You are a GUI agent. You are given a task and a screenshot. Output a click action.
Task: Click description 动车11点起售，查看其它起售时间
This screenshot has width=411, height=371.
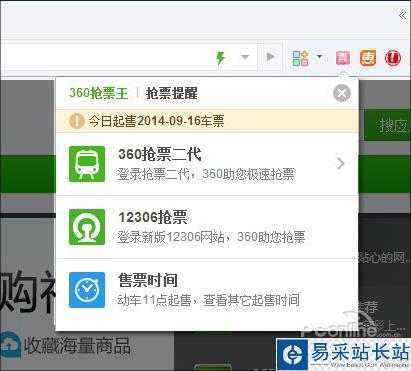(x=208, y=300)
